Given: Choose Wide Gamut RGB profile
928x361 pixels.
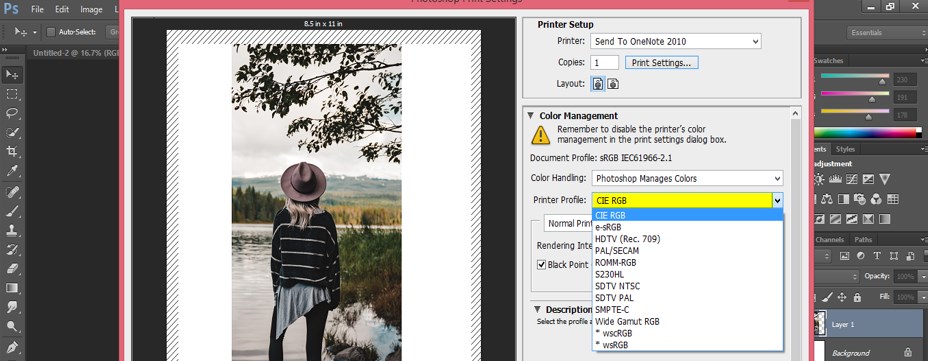Looking at the screenshot, I should [x=687, y=321].
